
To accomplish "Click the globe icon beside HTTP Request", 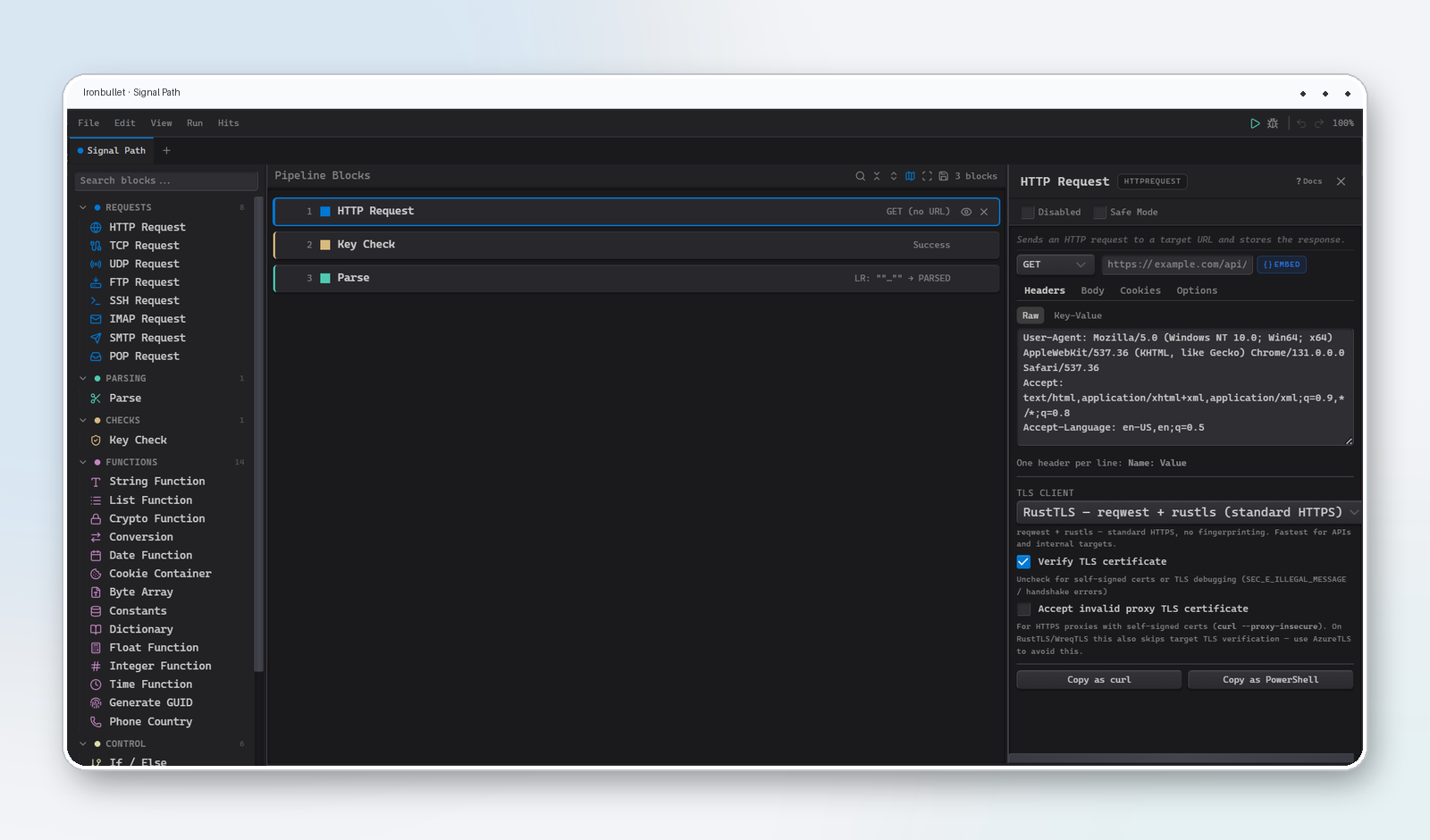I will pos(96,227).
